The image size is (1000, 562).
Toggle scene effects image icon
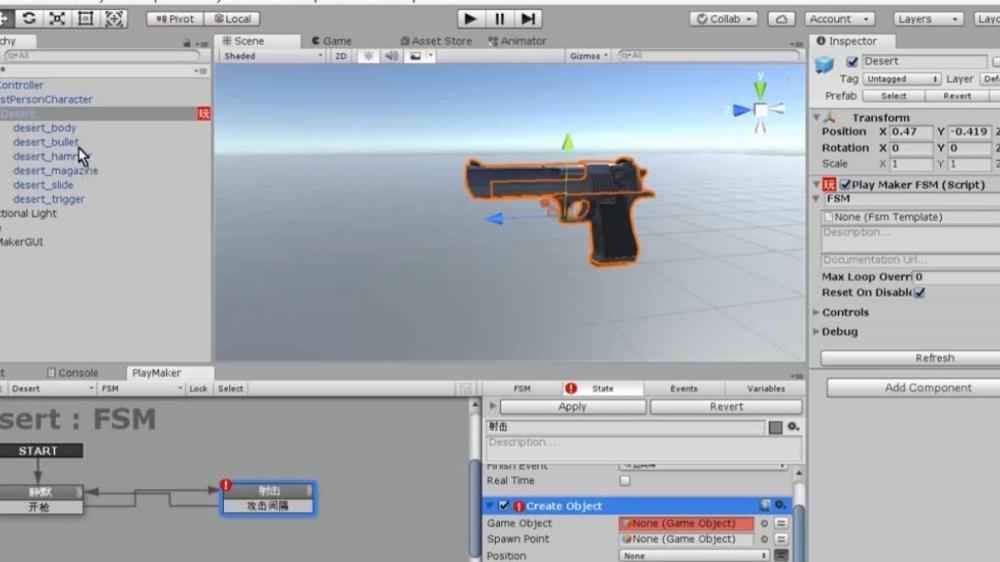coord(415,56)
